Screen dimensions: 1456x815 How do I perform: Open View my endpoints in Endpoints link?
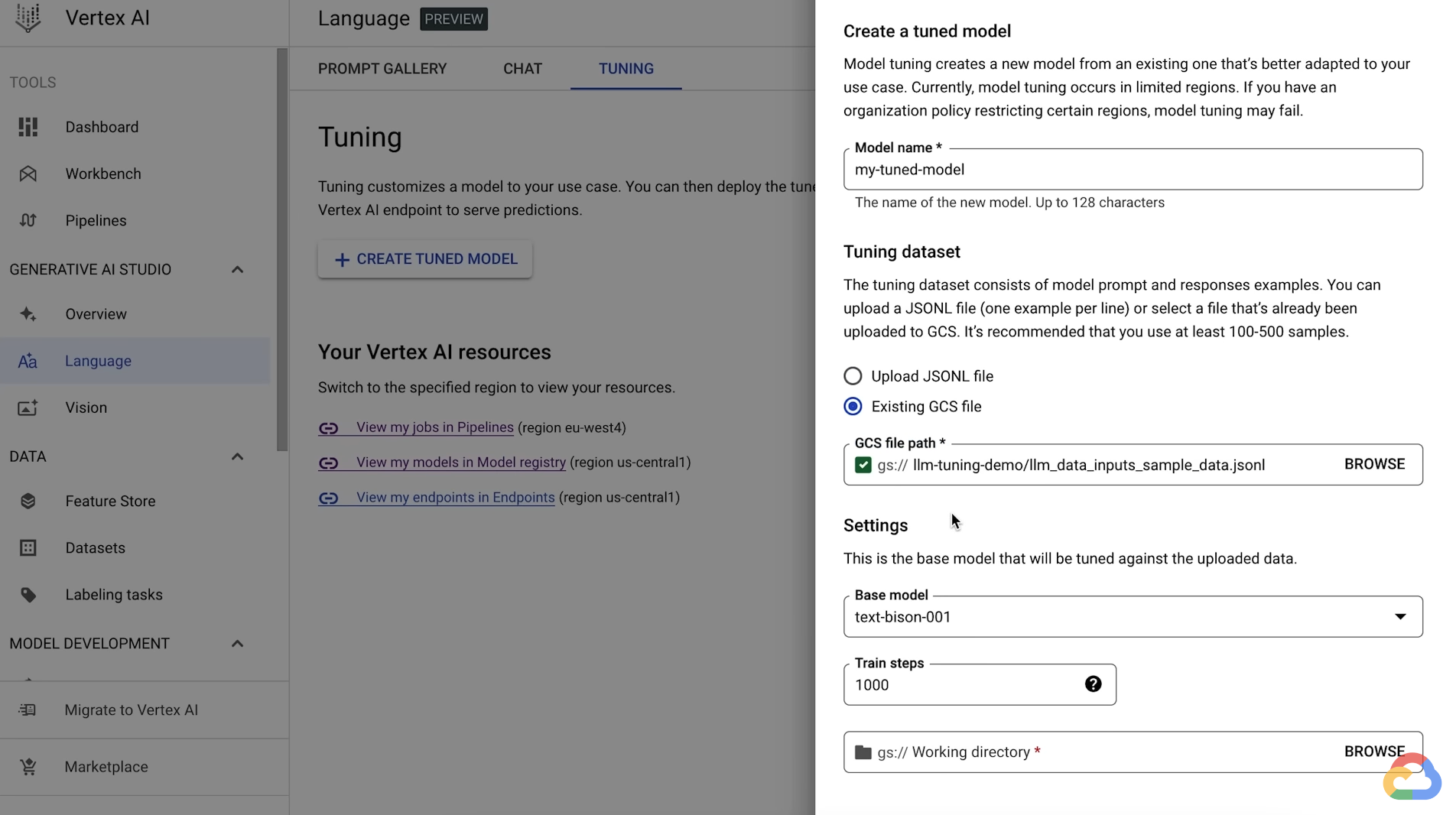tap(456, 498)
